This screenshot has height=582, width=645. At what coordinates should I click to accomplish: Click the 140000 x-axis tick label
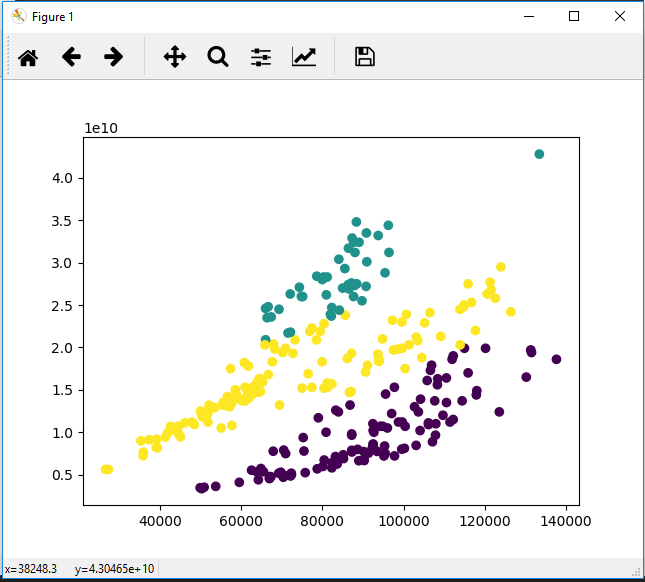coord(566,522)
